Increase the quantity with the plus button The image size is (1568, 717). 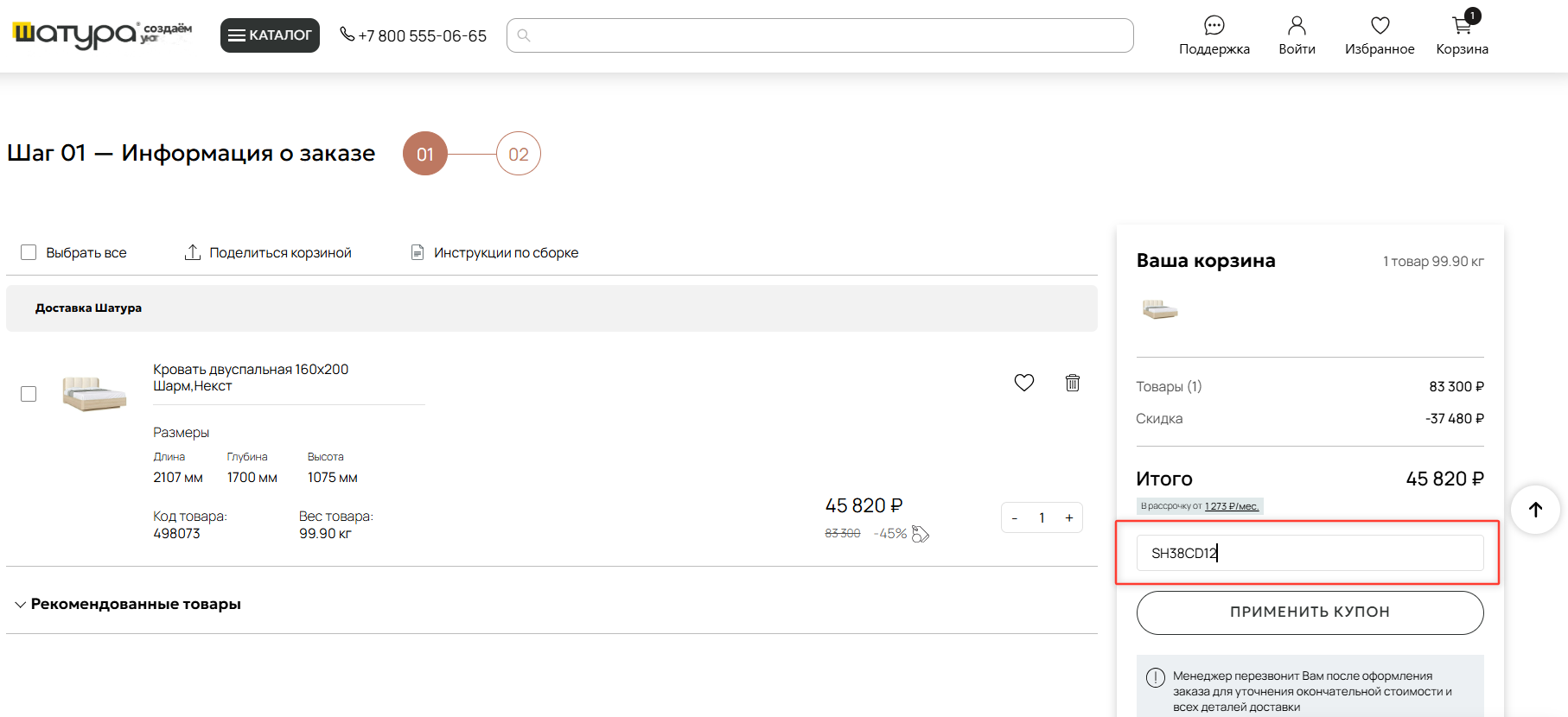click(1069, 517)
